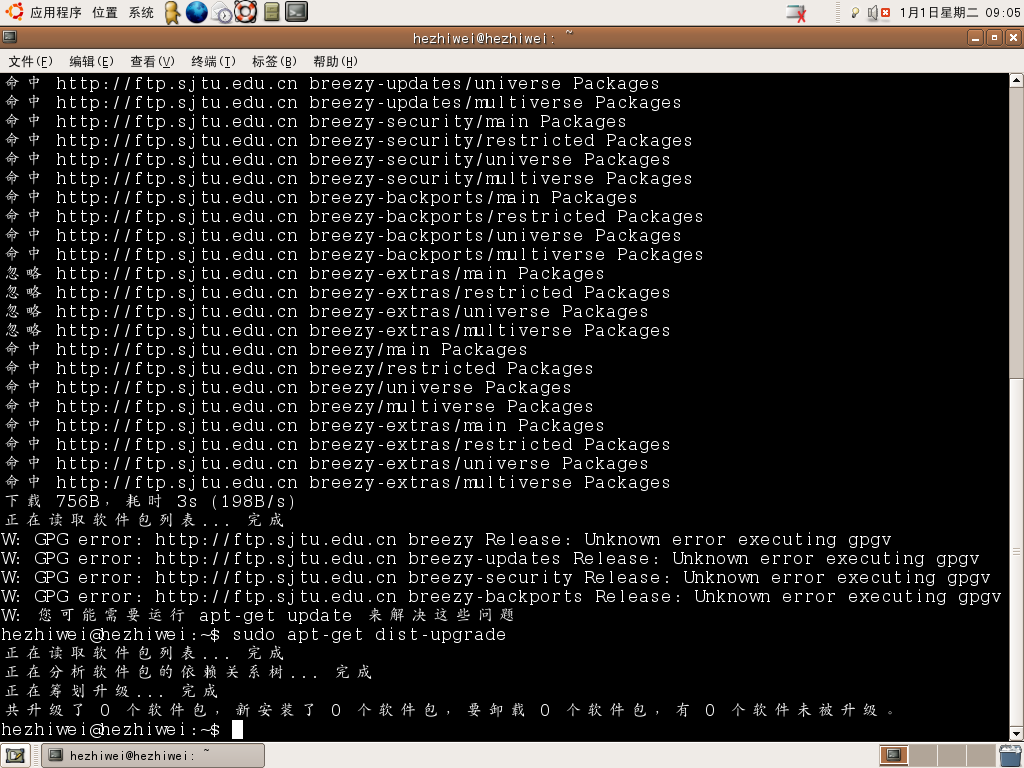Click the 'breezy-security/main Packages' line

click(x=315, y=121)
